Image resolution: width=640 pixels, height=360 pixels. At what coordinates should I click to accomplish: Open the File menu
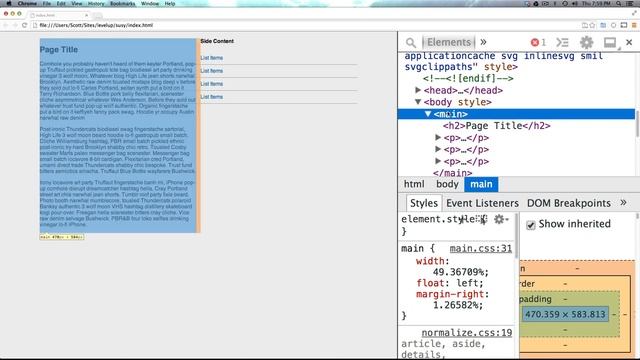47,4
